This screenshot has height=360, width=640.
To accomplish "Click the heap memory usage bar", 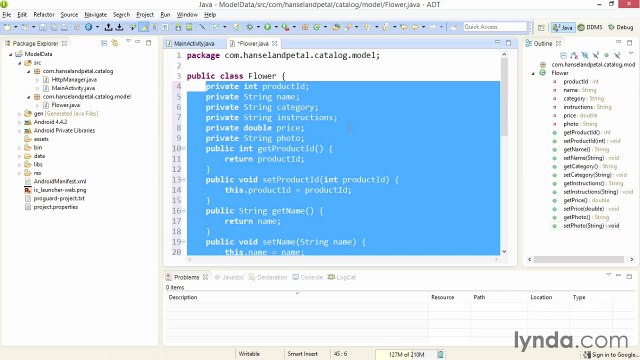I will click(406, 354).
